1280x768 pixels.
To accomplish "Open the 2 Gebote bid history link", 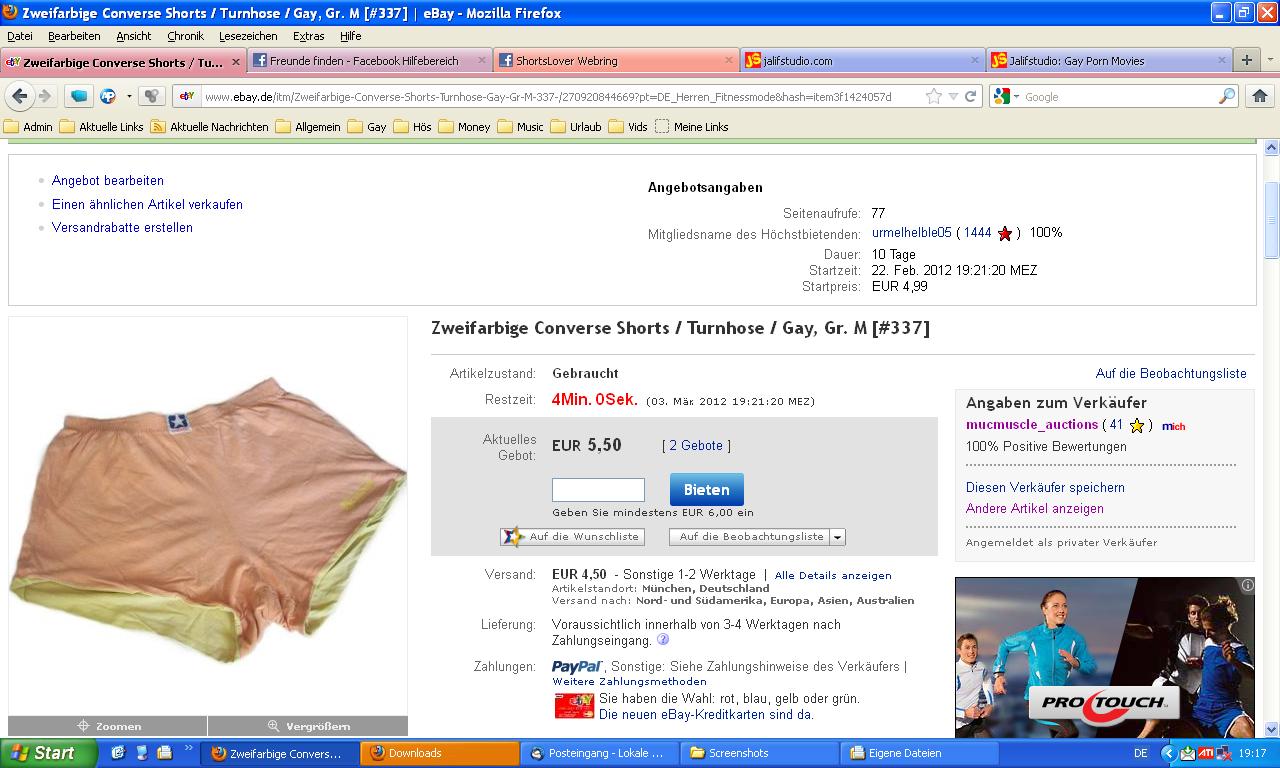I will 695,445.
